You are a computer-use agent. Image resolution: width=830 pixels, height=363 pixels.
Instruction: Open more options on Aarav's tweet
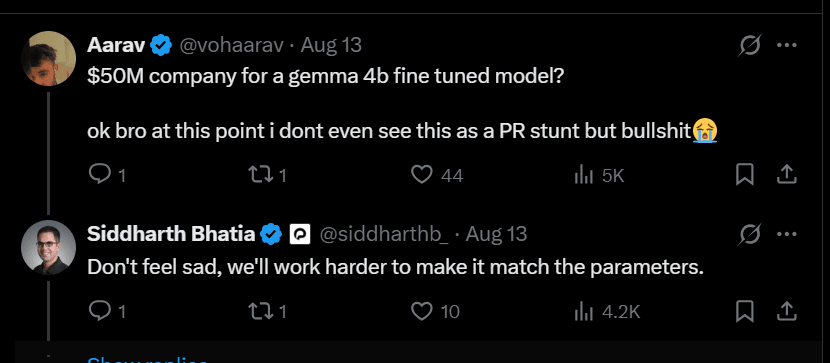click(787, 46)
